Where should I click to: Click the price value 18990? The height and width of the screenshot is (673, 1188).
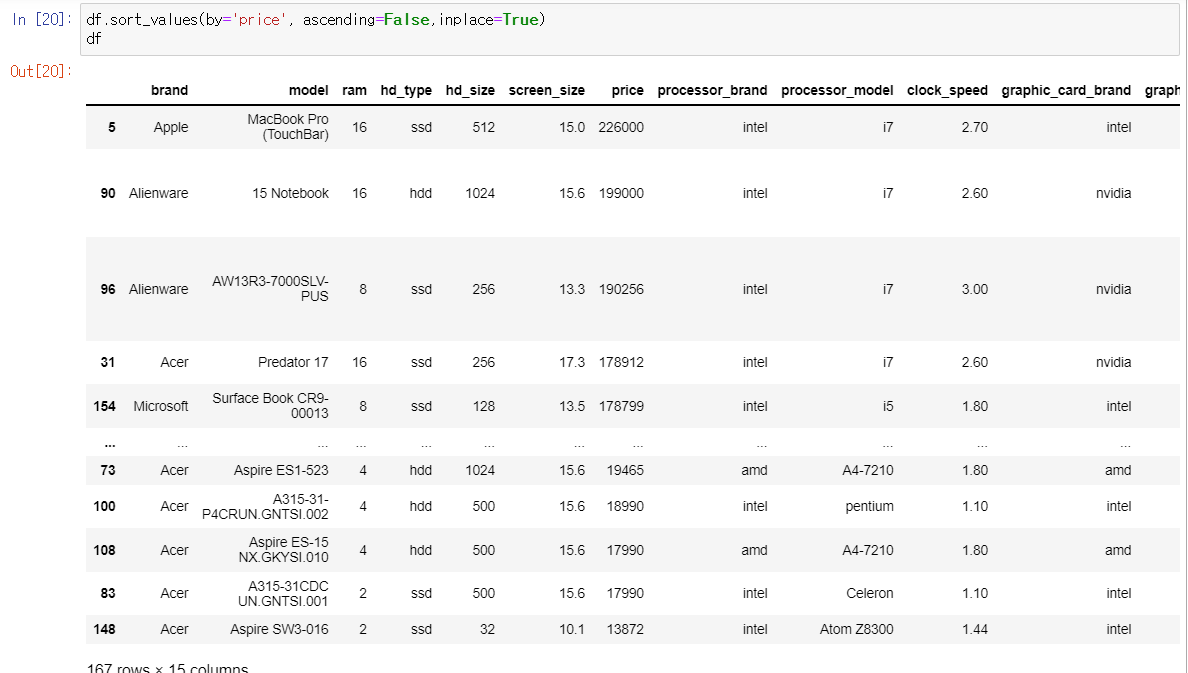[x=624, y=506]
